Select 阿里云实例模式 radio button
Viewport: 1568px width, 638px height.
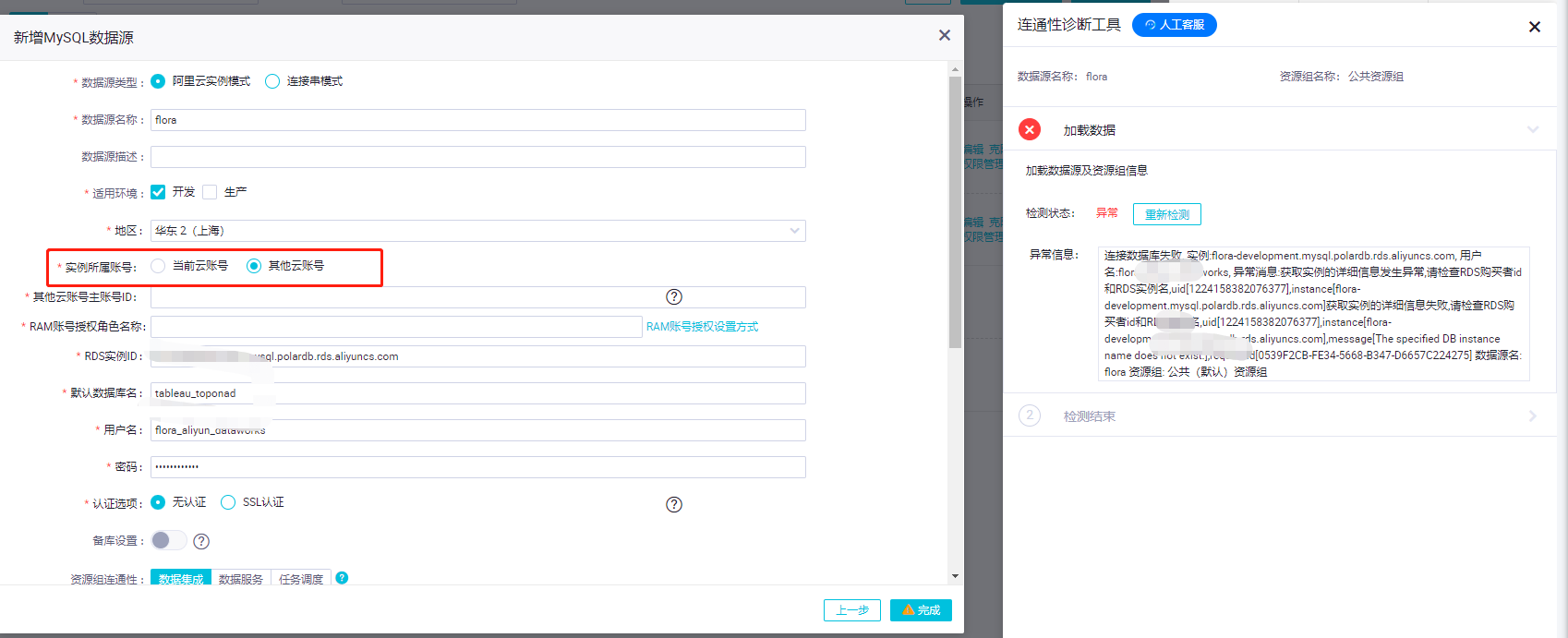tap(158, 81)
